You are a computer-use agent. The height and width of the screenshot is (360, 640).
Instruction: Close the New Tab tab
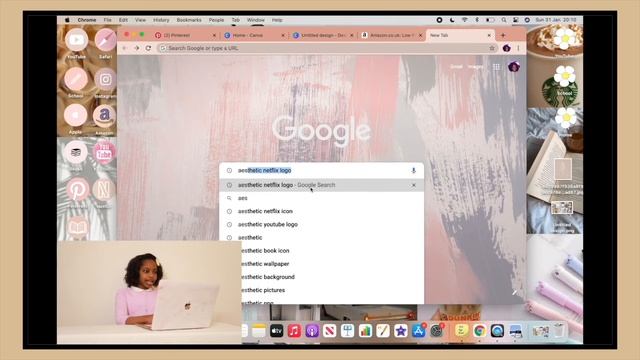point(489,36)
